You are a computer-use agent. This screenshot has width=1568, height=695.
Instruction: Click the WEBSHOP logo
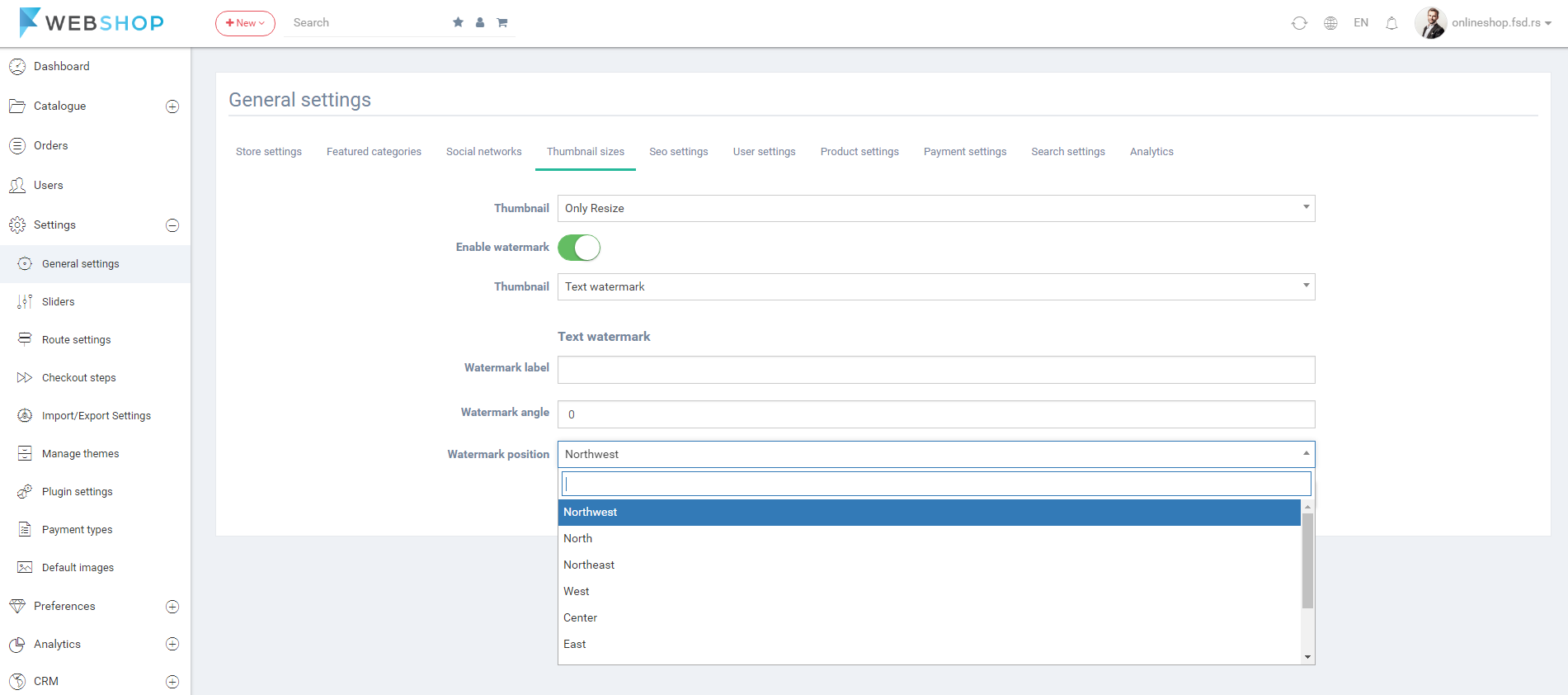pyautogui.click(x=92, y=22)
